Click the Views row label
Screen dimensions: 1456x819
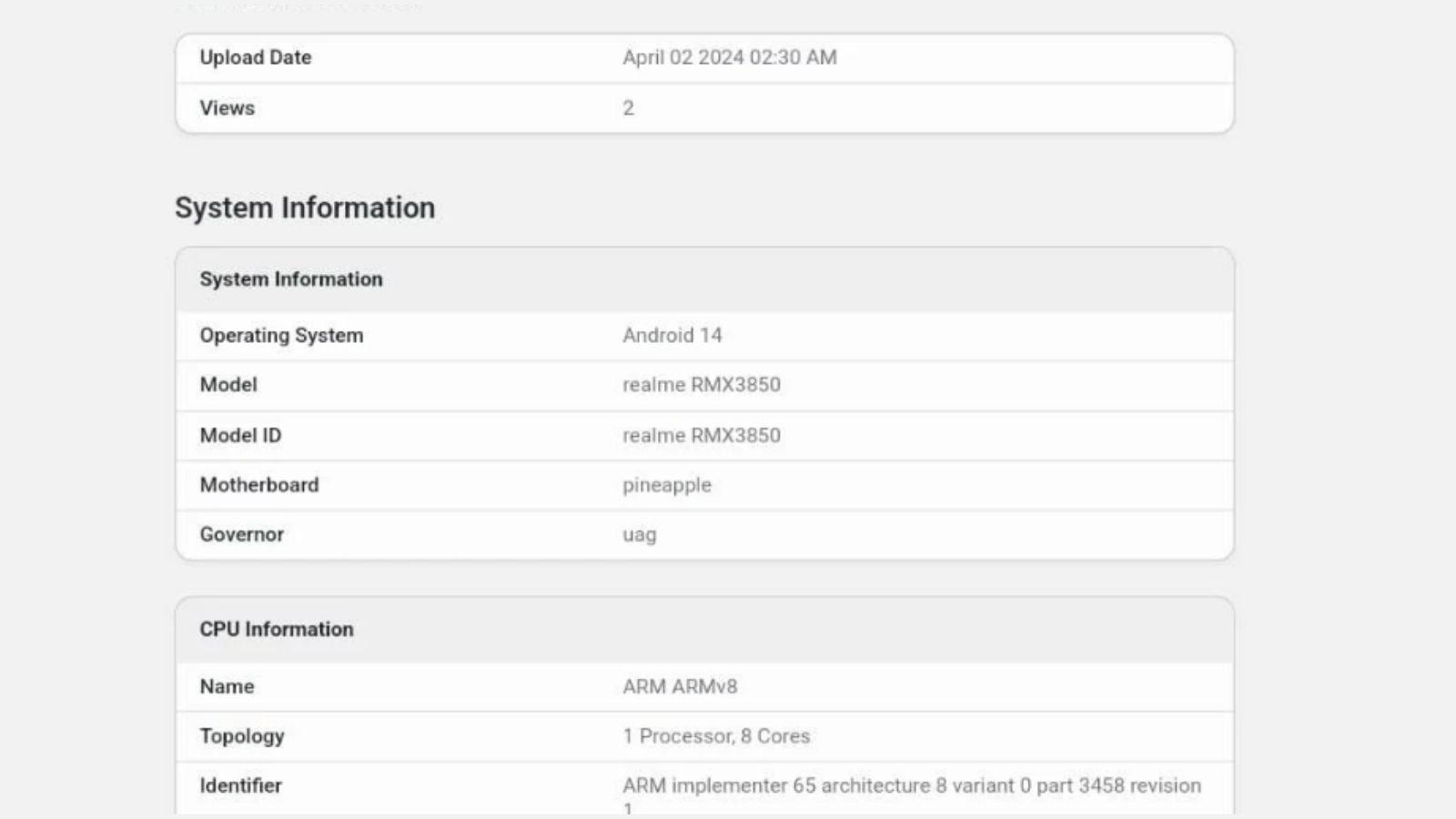pyautogui.click(x=227, y=108)
